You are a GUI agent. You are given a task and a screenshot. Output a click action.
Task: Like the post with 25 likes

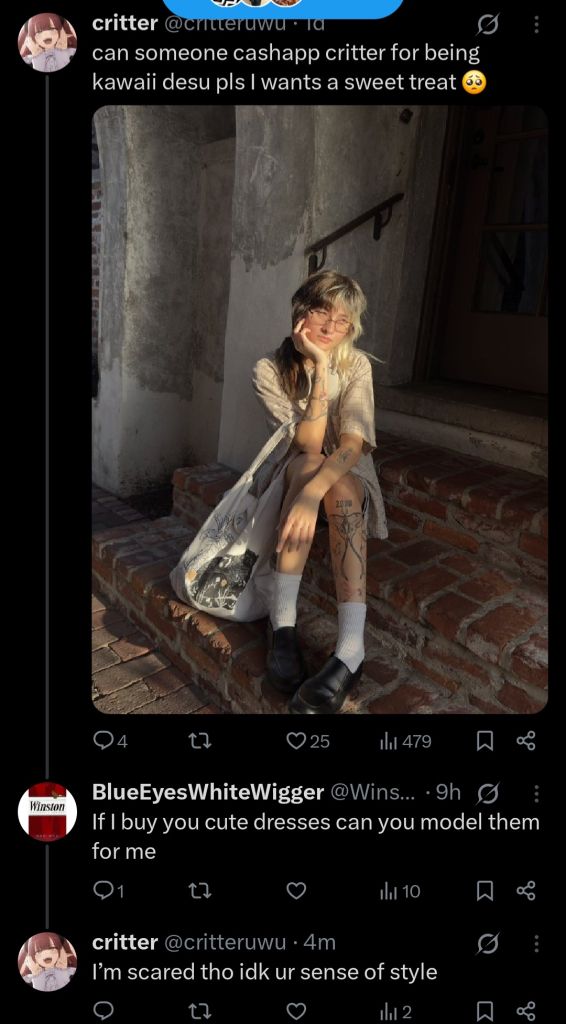click(x=308, y=741)
